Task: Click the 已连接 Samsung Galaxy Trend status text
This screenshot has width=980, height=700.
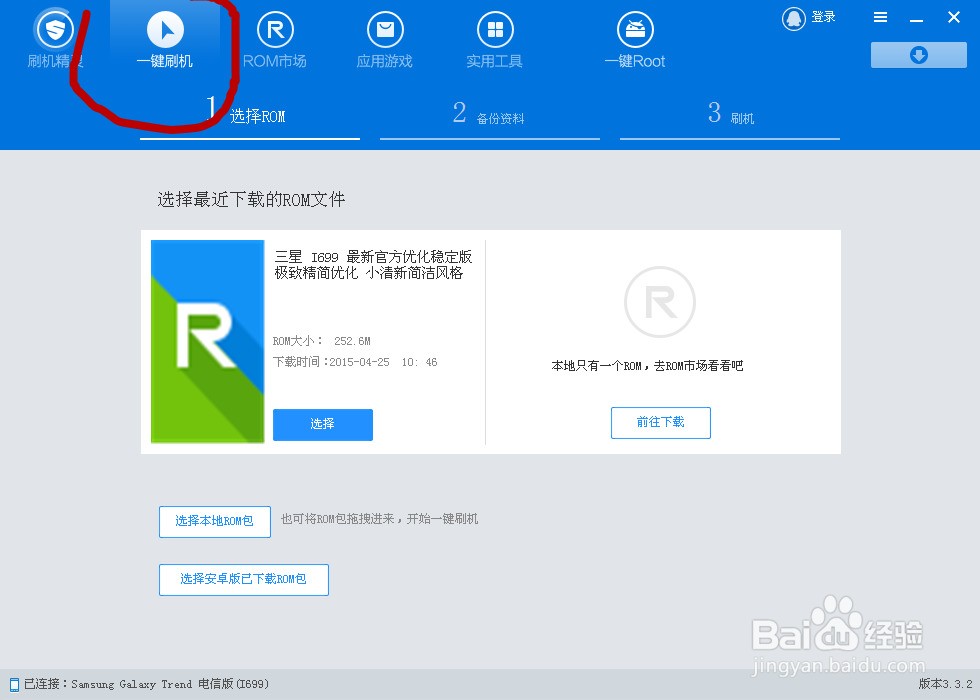Action: tap(146, 684)
